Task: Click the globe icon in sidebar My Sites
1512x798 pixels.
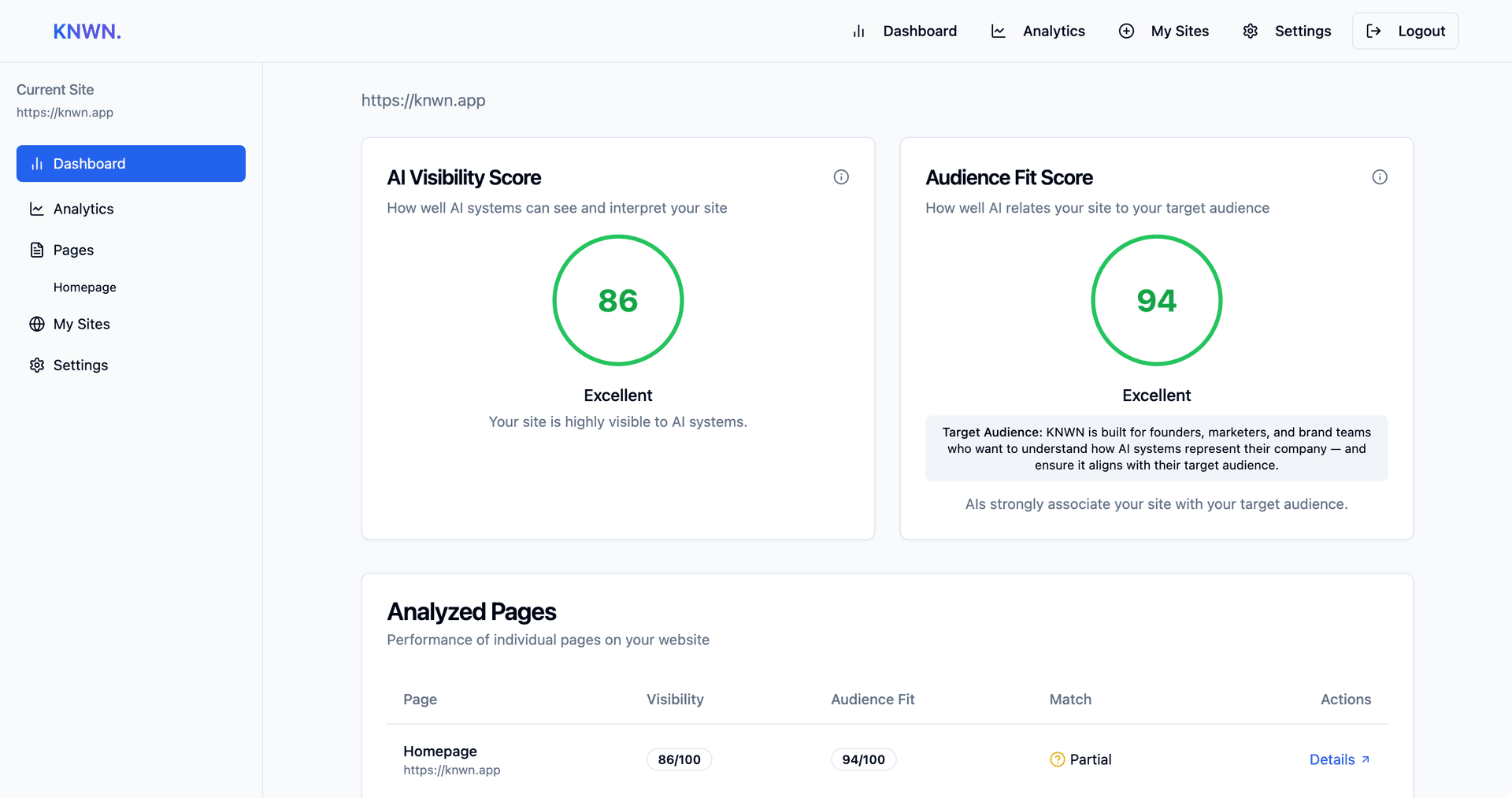Action: click(x=37, y=324)
